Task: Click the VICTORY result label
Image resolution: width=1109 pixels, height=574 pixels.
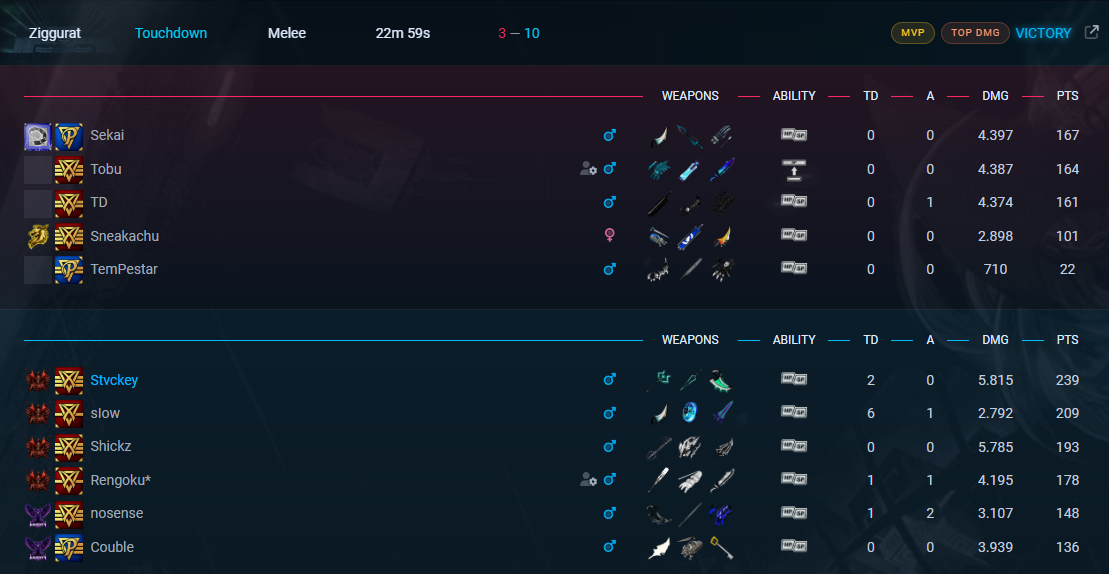Action: [x=1043, y=33]
